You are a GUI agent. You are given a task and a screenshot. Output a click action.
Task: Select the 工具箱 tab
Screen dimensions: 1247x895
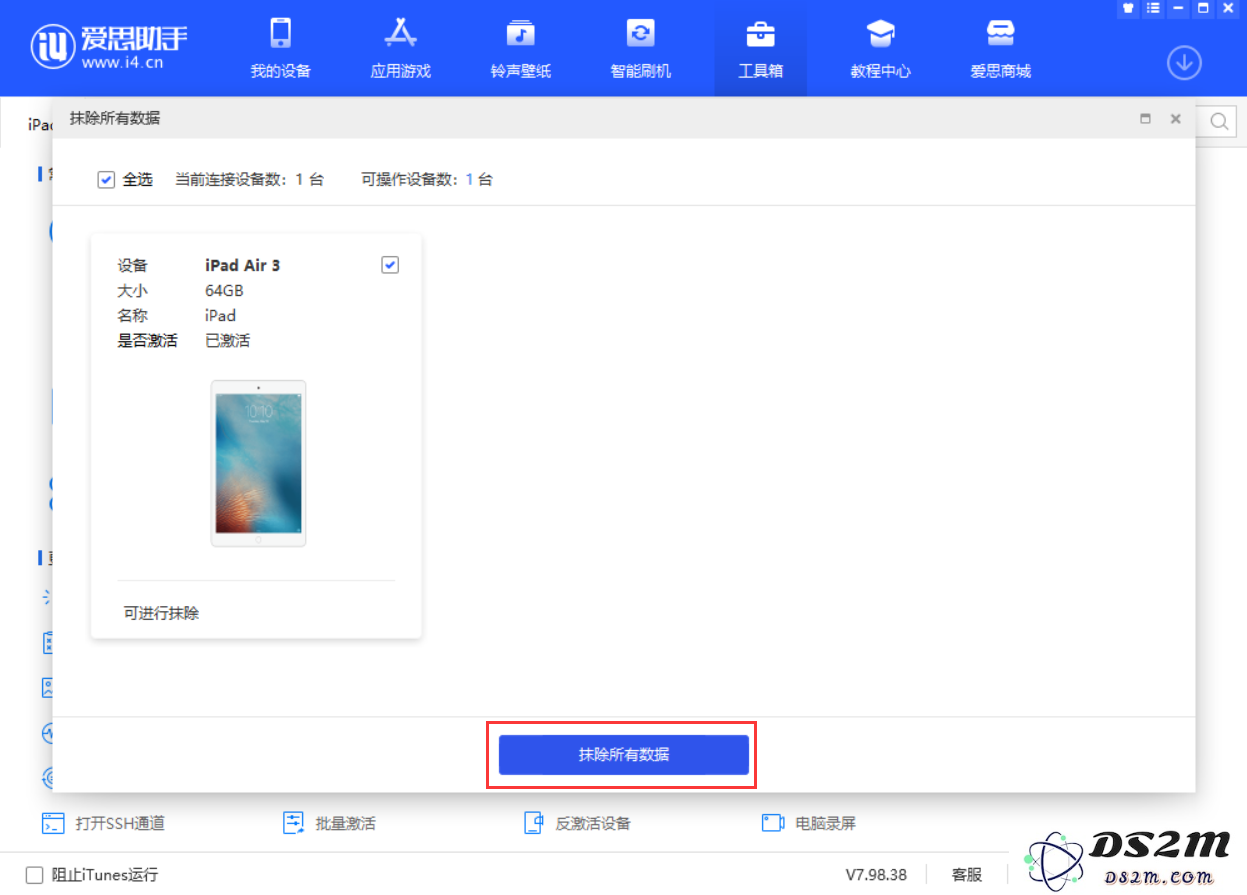tap(760, 48)
